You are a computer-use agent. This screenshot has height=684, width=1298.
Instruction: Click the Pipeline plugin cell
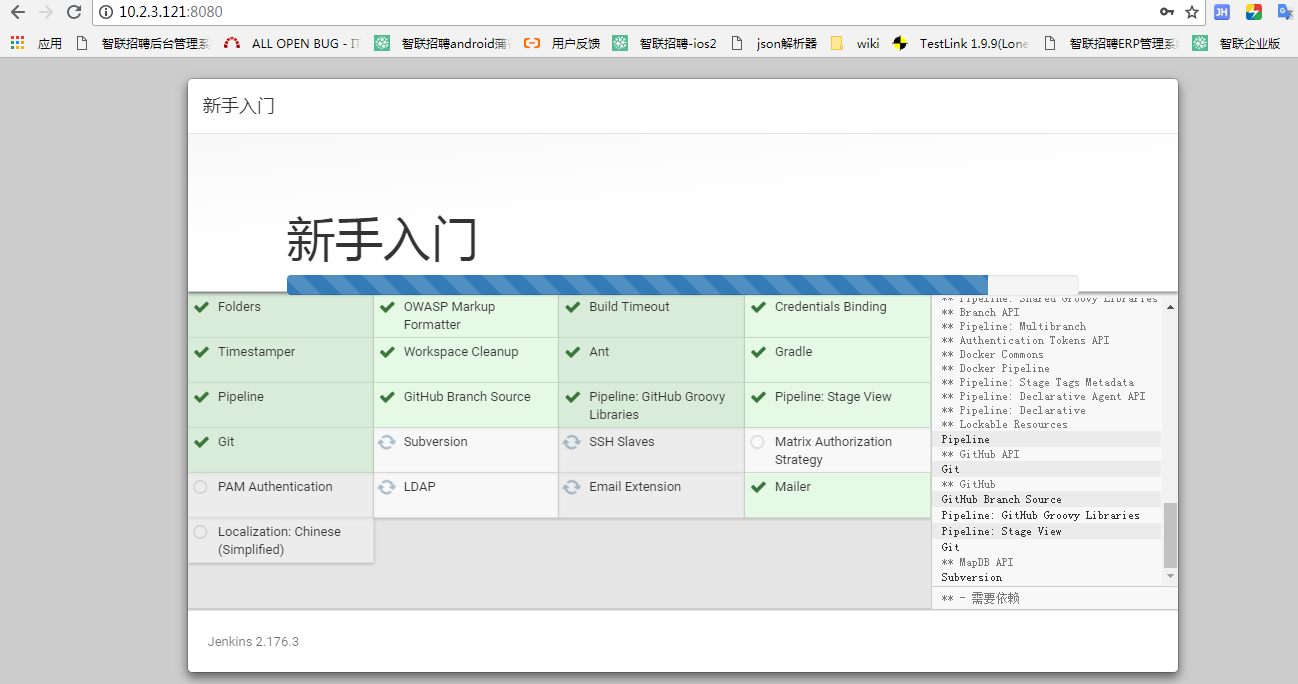point(280,405)
